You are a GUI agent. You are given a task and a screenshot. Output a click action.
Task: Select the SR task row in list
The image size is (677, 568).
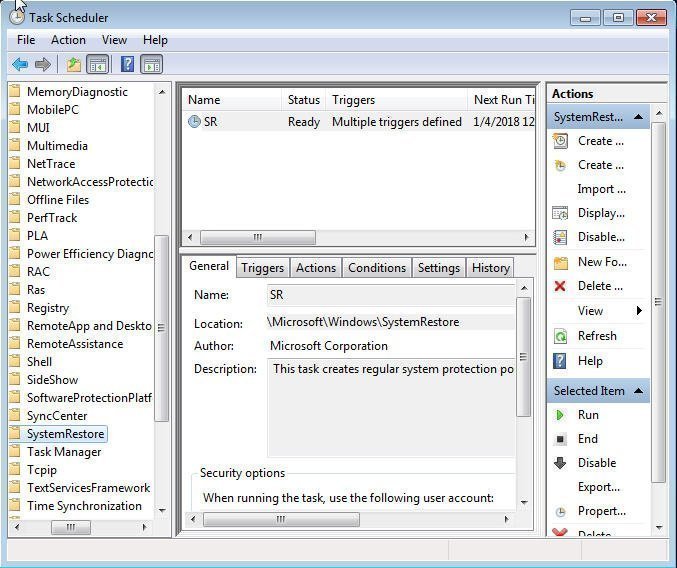[x=210, y=122]
